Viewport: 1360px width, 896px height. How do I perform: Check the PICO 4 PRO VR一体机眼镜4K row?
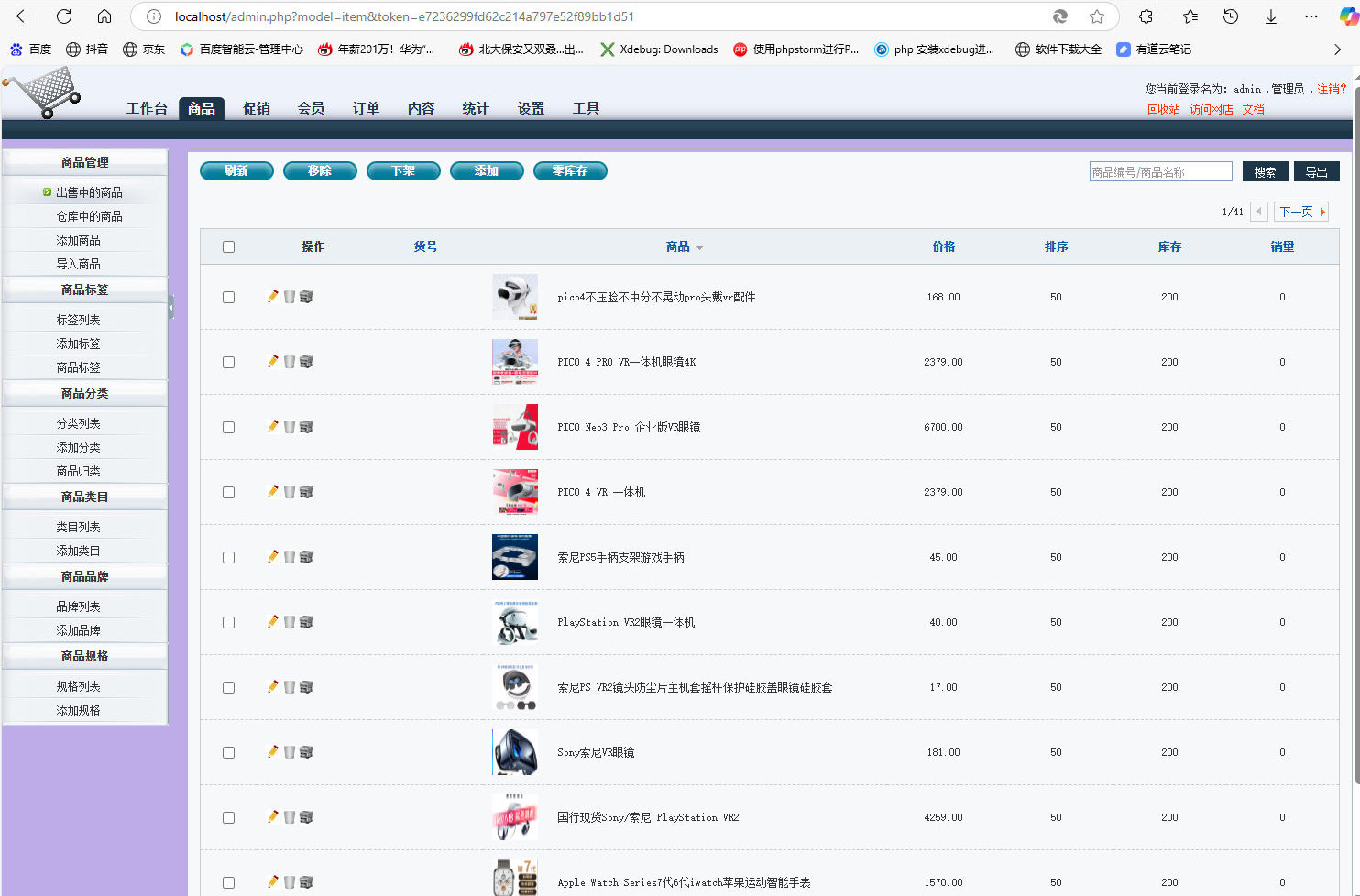[228, 363]
